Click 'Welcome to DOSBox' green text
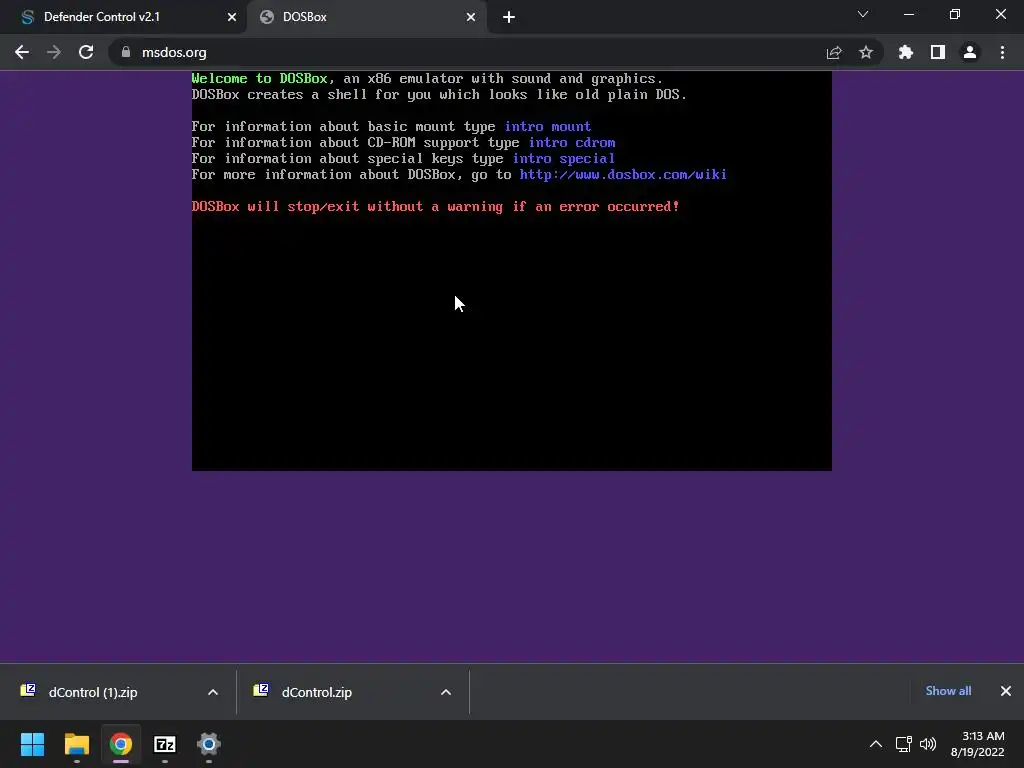 (259, 78)
